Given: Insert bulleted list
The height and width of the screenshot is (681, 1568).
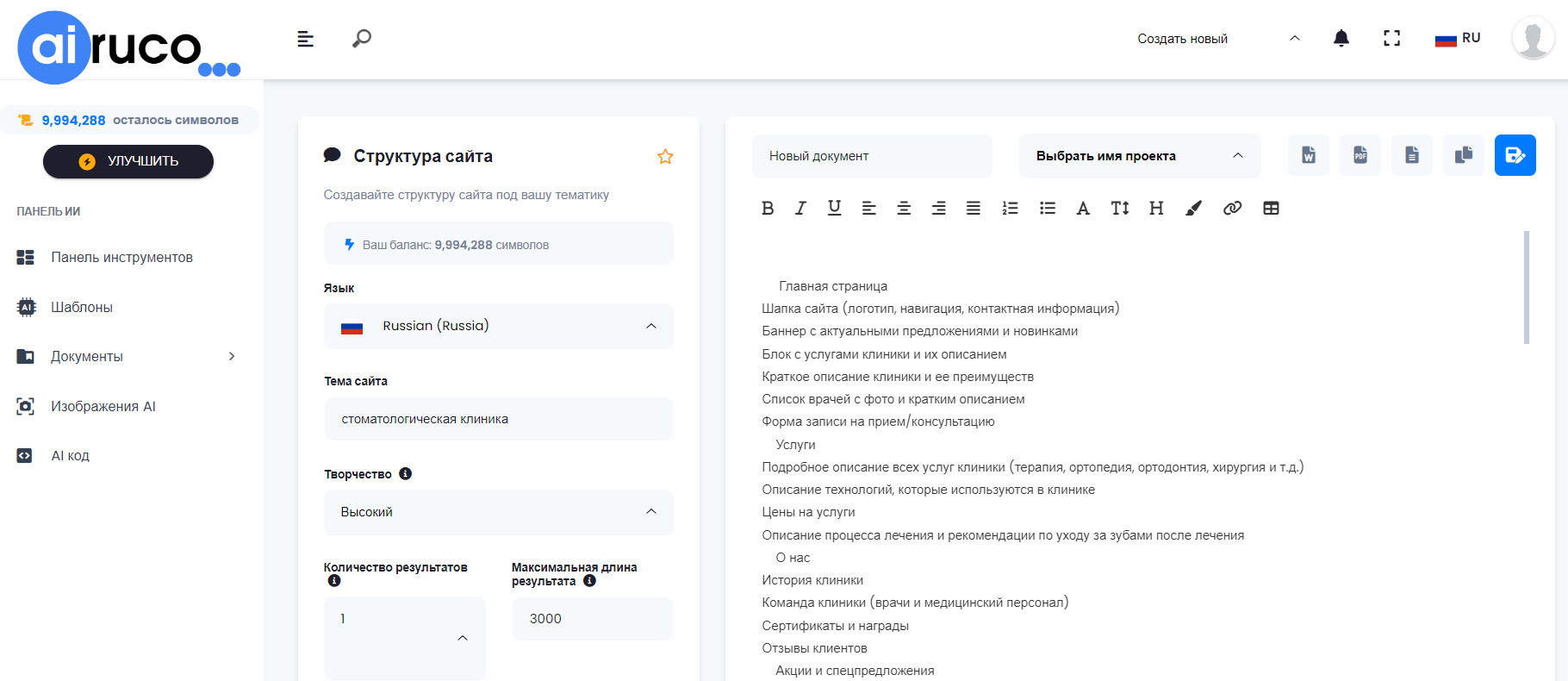Looking at the screenshot, I should click(x=1048, y=208).
